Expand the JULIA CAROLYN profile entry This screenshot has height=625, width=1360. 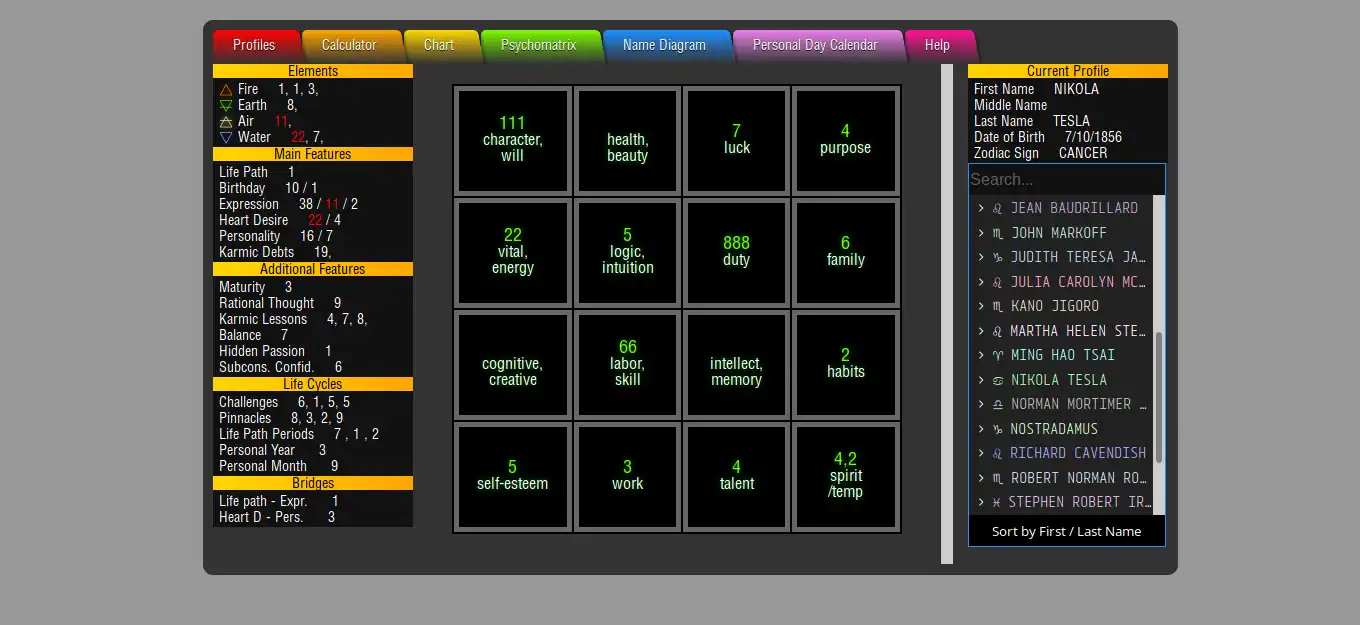pos(981,282)
